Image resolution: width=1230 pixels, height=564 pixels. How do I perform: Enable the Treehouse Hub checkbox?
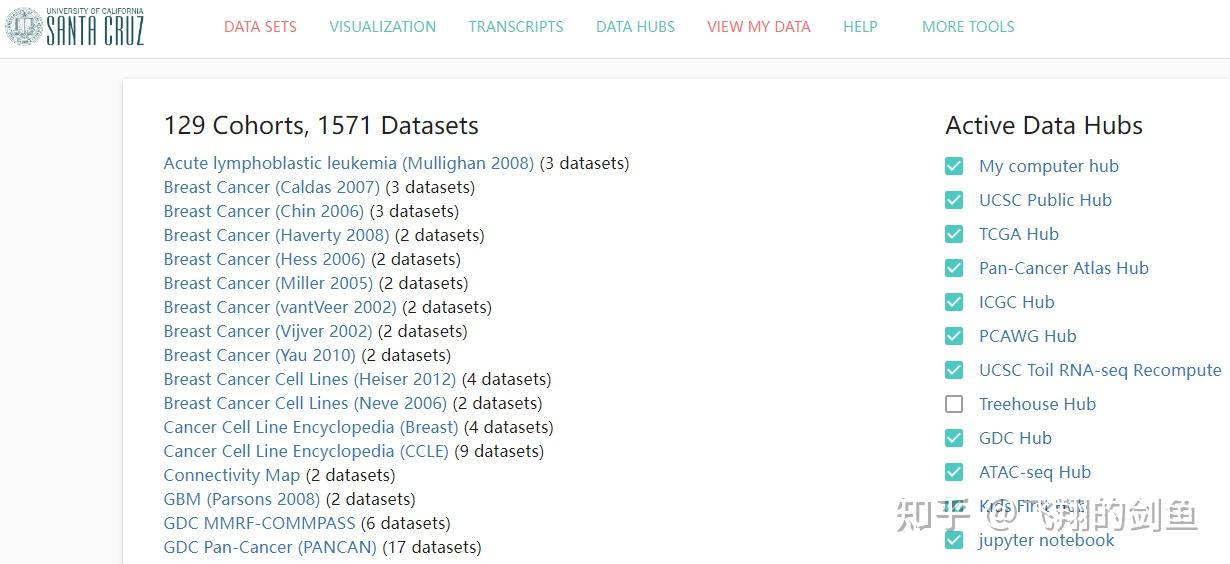point(954,404)
